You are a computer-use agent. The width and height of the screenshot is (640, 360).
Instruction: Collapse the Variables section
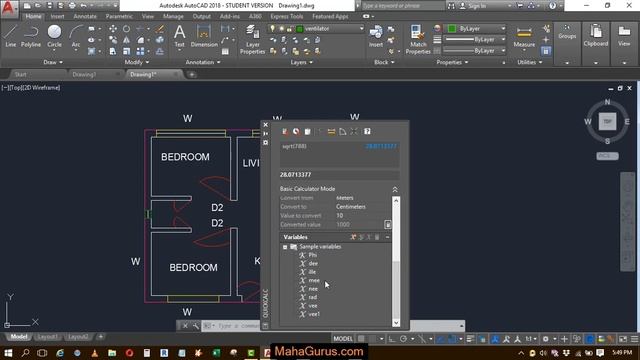[387, 237]
